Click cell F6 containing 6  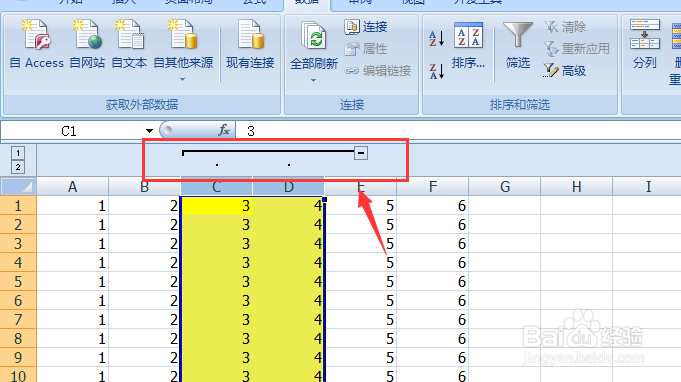(433, 300)
